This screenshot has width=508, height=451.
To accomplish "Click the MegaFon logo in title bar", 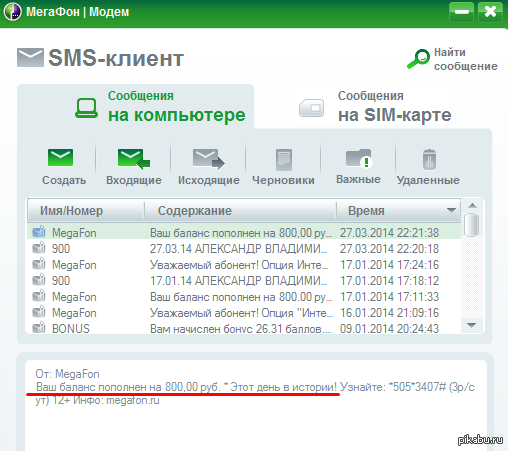I will 13,12.
